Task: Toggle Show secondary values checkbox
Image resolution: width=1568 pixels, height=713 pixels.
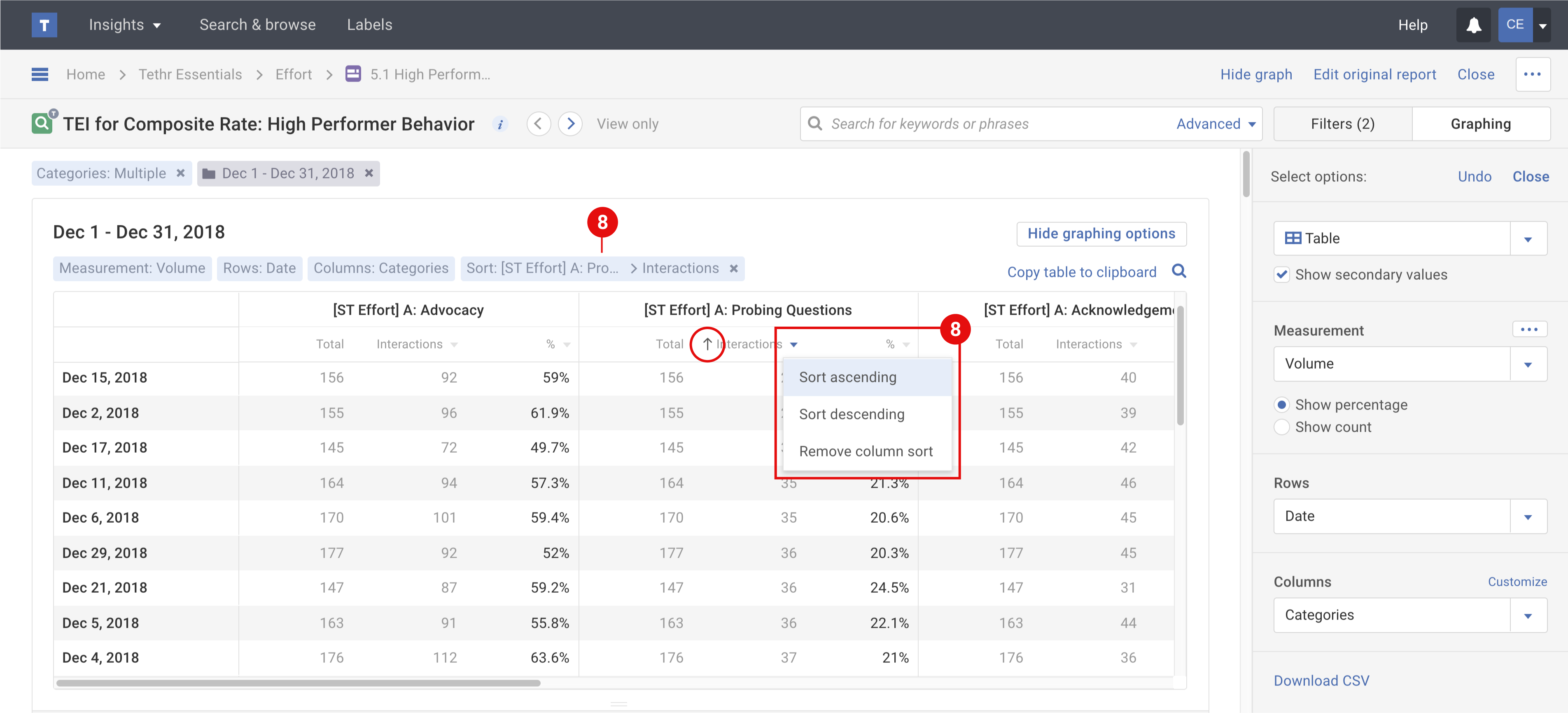Action: pos(1282,275)
